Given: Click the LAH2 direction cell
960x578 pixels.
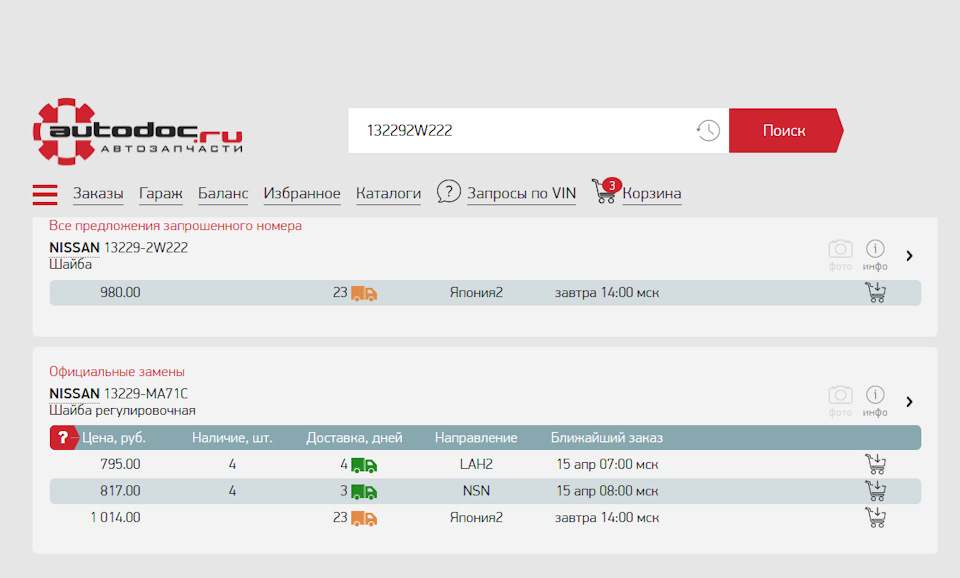Looking at the screenshot, I should point(476,464).
